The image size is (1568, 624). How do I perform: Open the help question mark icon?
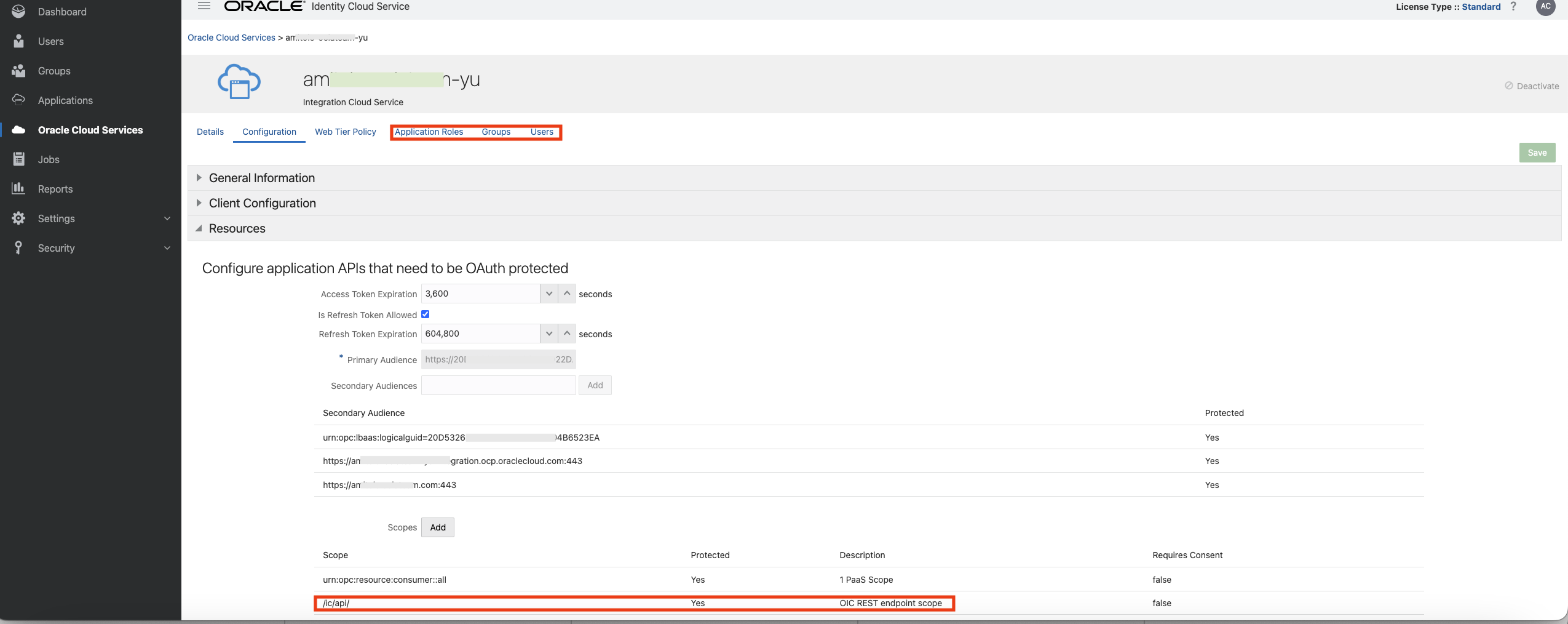pyautogui.click(x=1514, y=7)
